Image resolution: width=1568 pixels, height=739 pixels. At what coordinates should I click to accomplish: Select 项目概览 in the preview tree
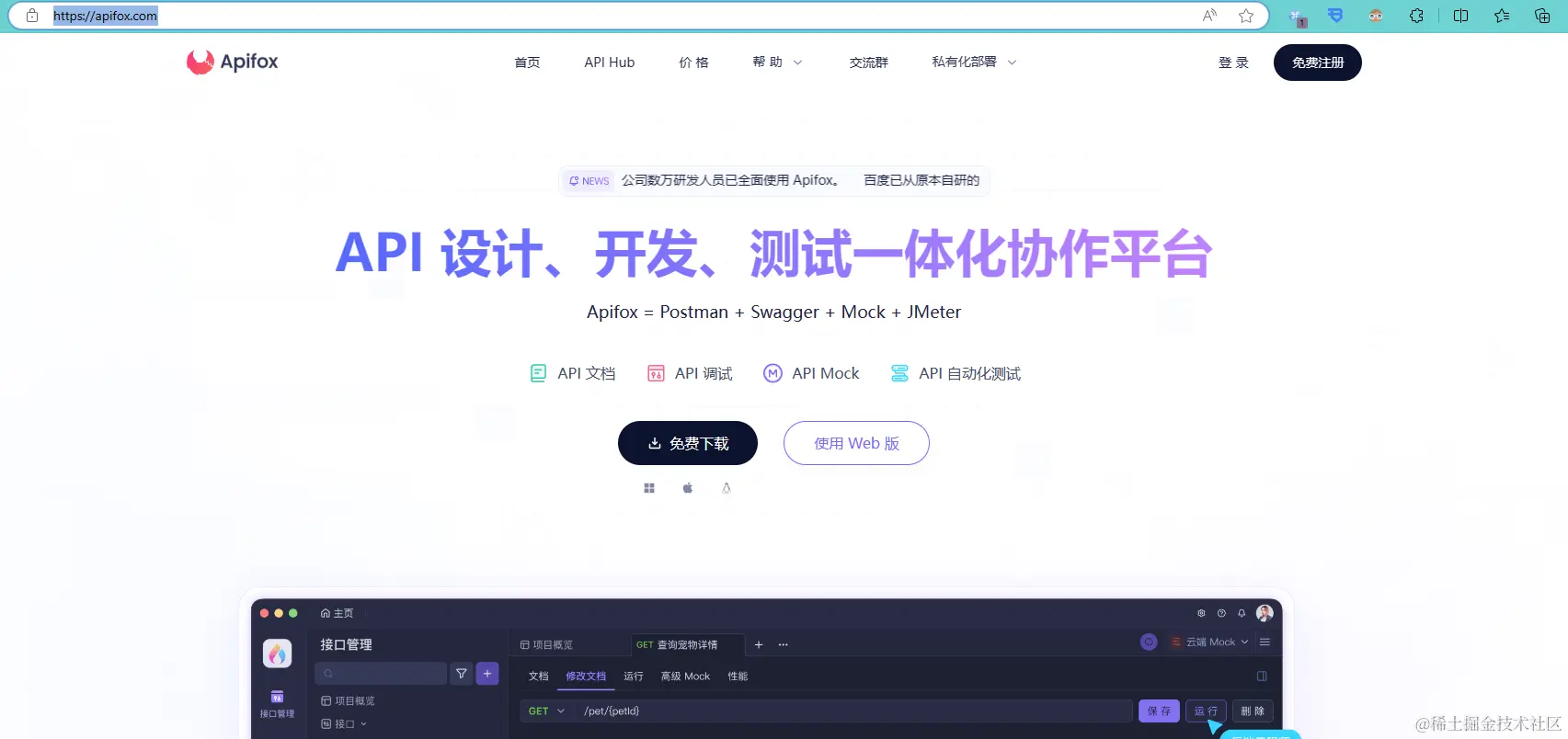coord(348,700)
